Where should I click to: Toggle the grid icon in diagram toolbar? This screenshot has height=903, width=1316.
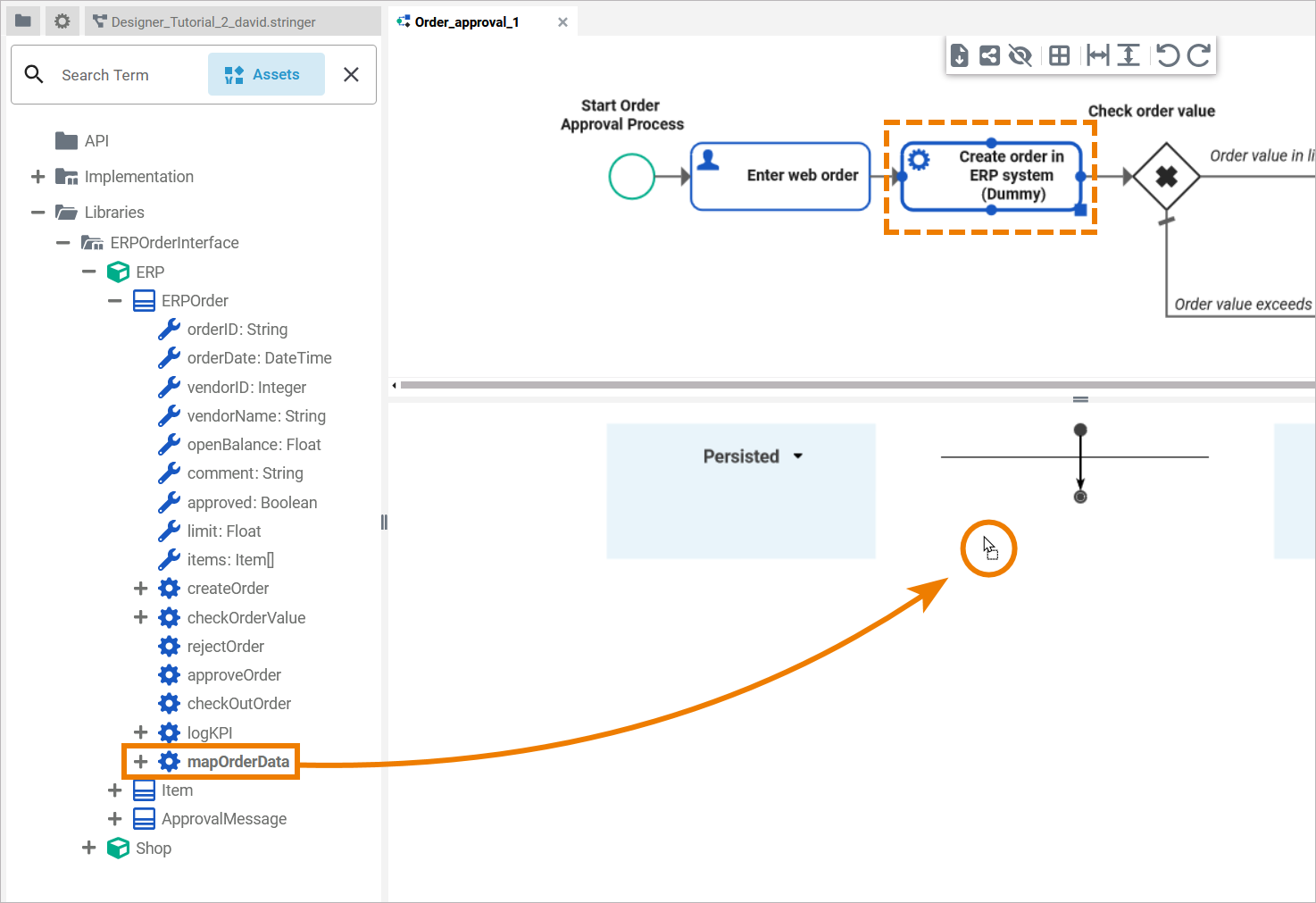tap(1060, 55)
